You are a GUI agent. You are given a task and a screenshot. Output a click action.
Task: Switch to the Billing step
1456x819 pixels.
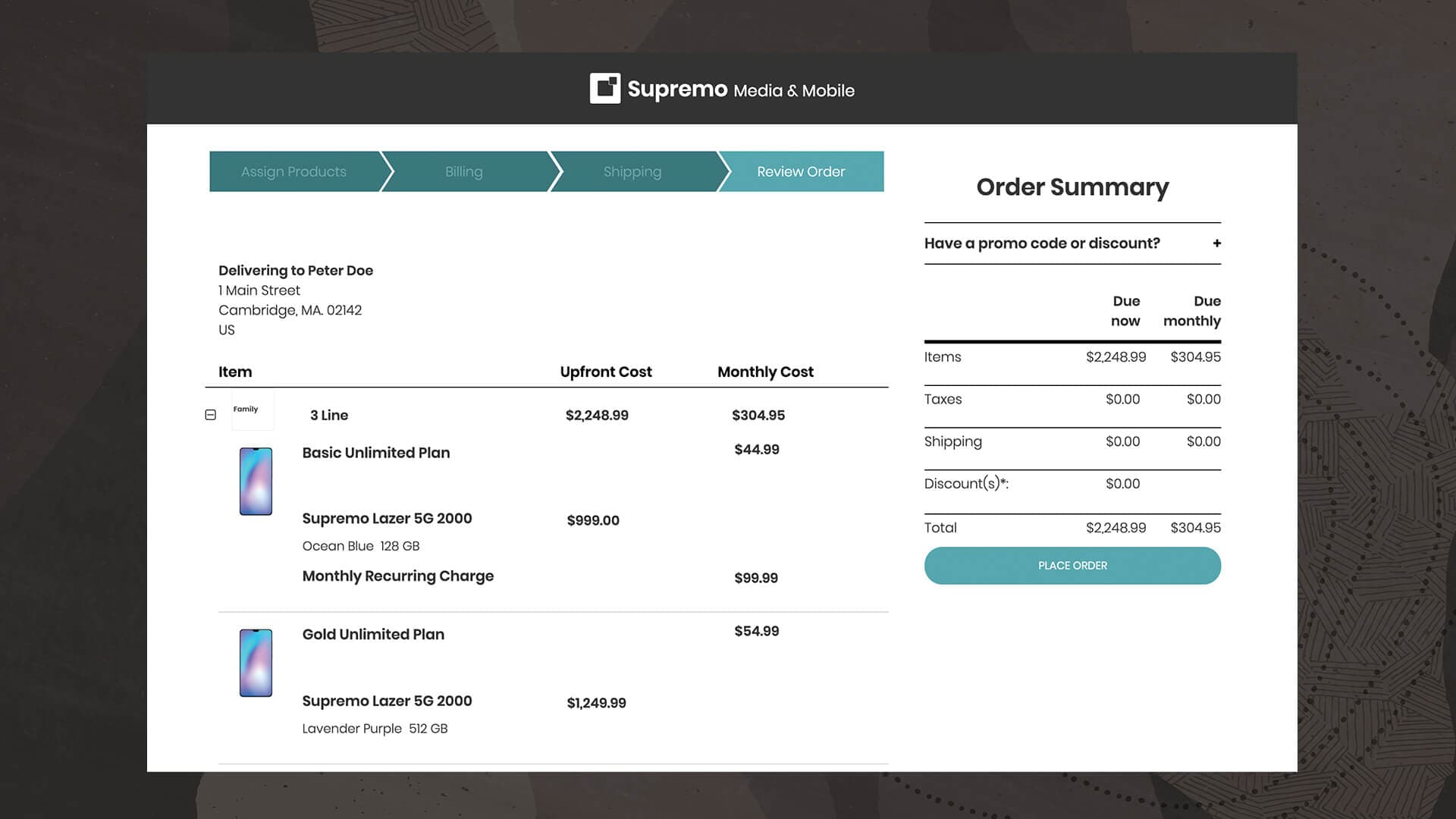[x=463, y=171]
